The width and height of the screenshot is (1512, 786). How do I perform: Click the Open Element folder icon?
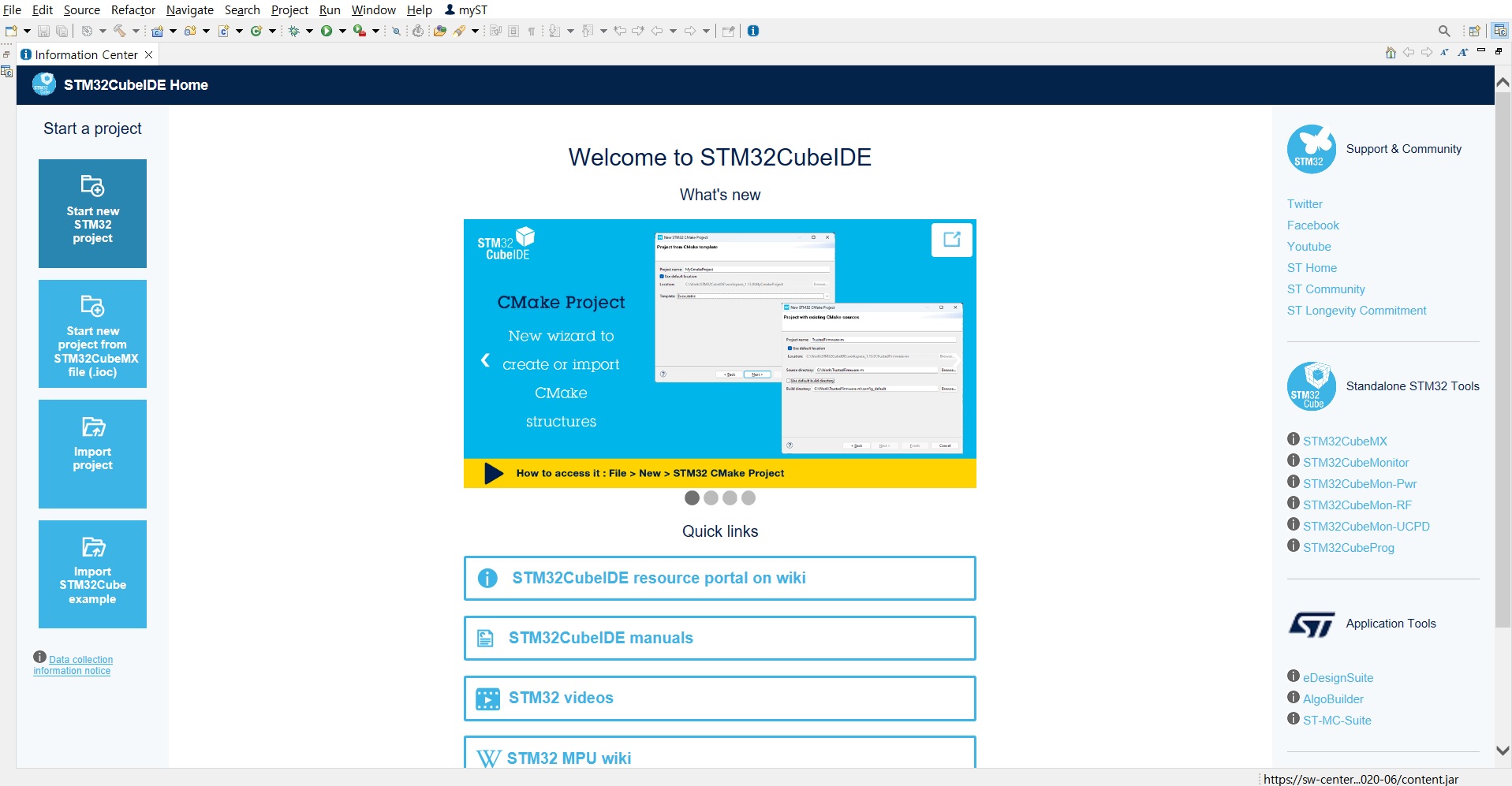(439, 31)
